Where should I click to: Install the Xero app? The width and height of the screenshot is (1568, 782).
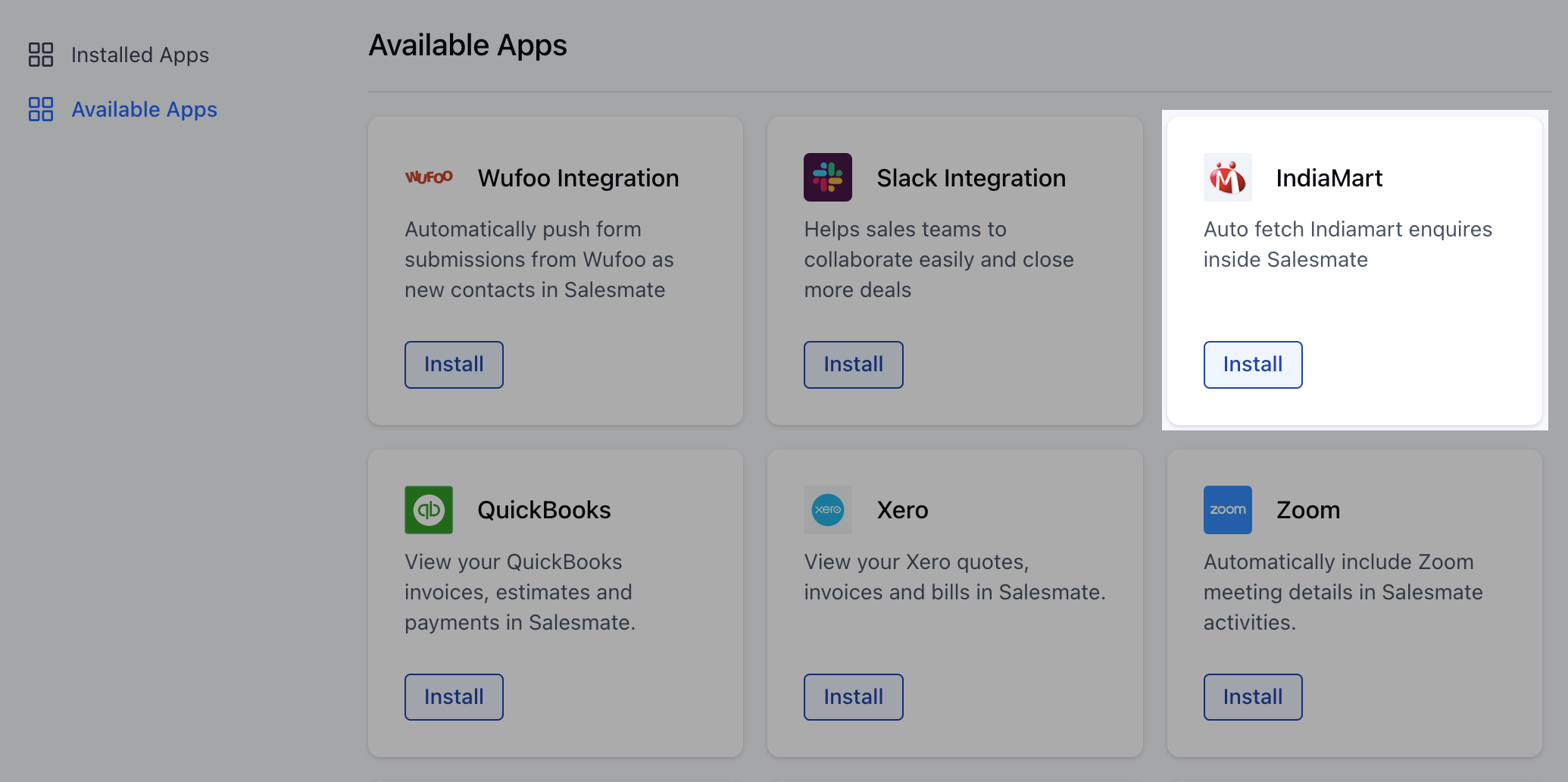(854, 697)
